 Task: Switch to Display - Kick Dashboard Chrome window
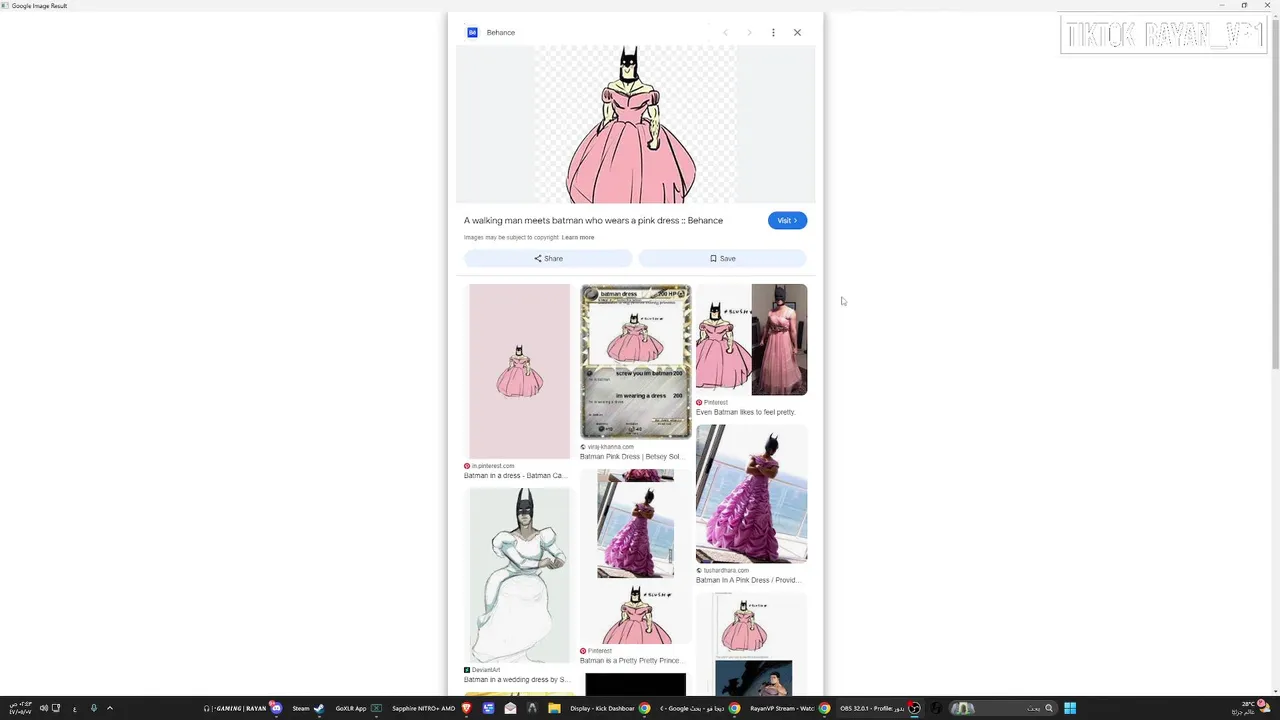coord(610,708)
